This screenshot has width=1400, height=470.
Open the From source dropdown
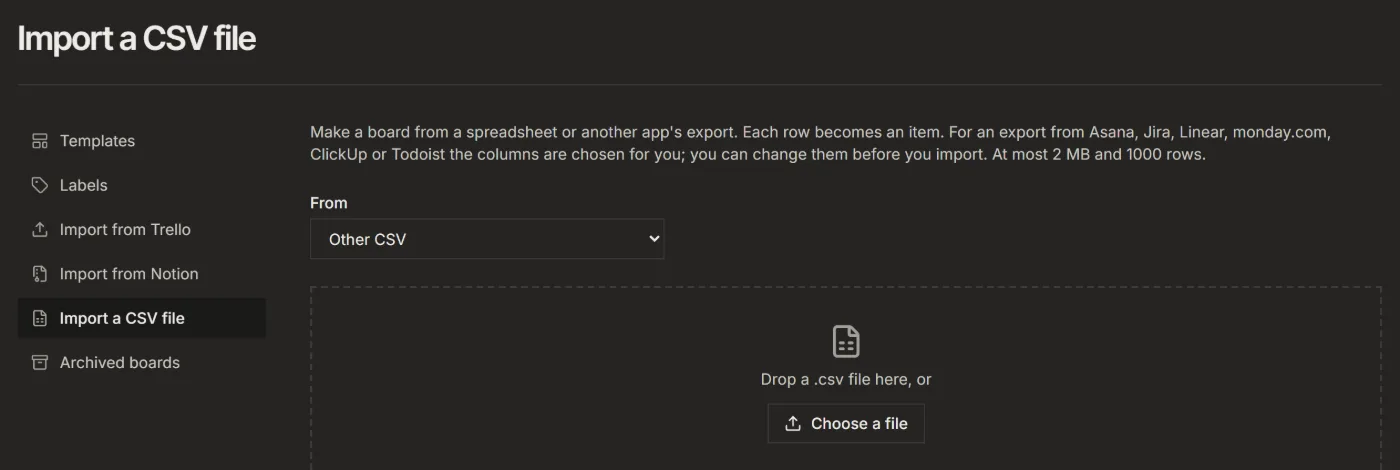coord(487,239)
